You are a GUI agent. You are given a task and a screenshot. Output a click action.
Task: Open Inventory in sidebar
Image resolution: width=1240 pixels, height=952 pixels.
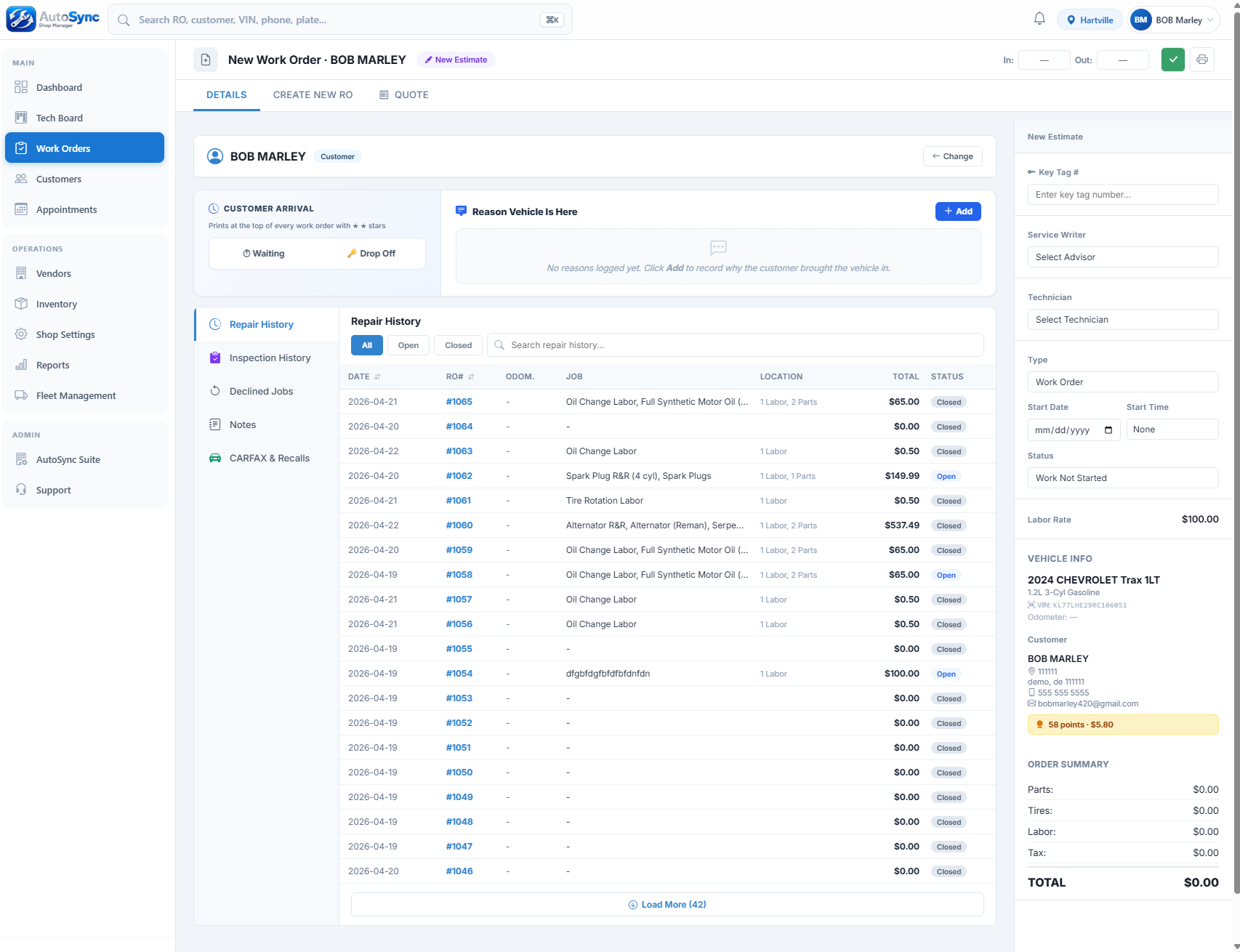(x=84, y=304)
